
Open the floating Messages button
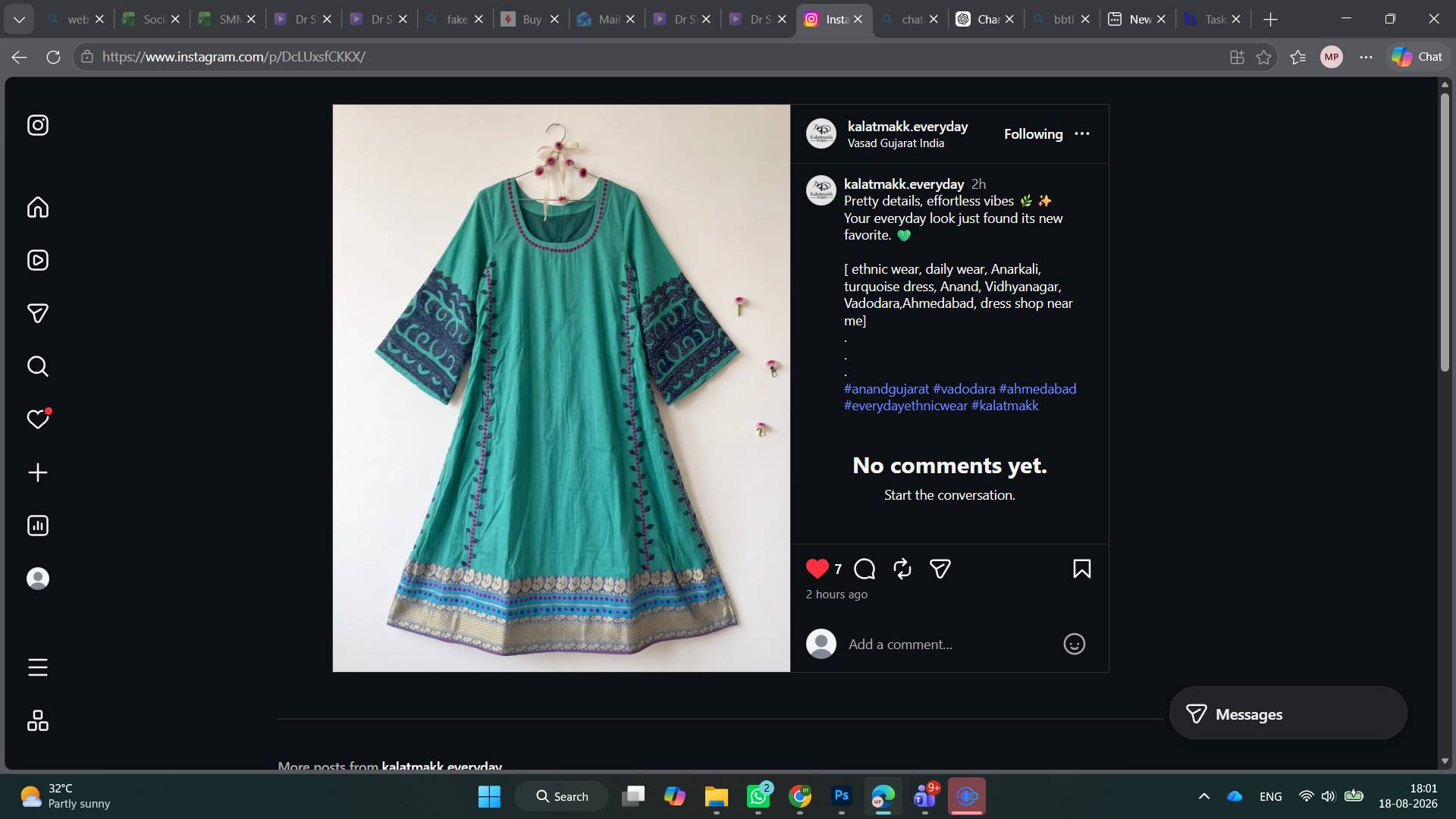(1288, 714)
